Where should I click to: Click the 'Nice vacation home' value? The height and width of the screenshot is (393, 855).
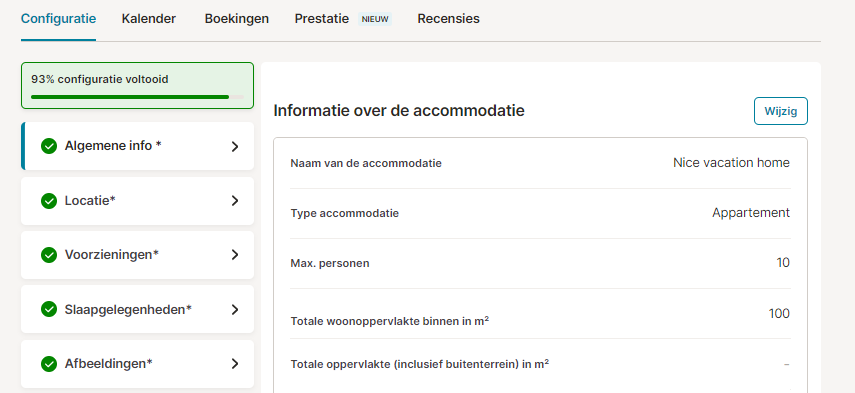pyautogui.click(x=731, y=162)
